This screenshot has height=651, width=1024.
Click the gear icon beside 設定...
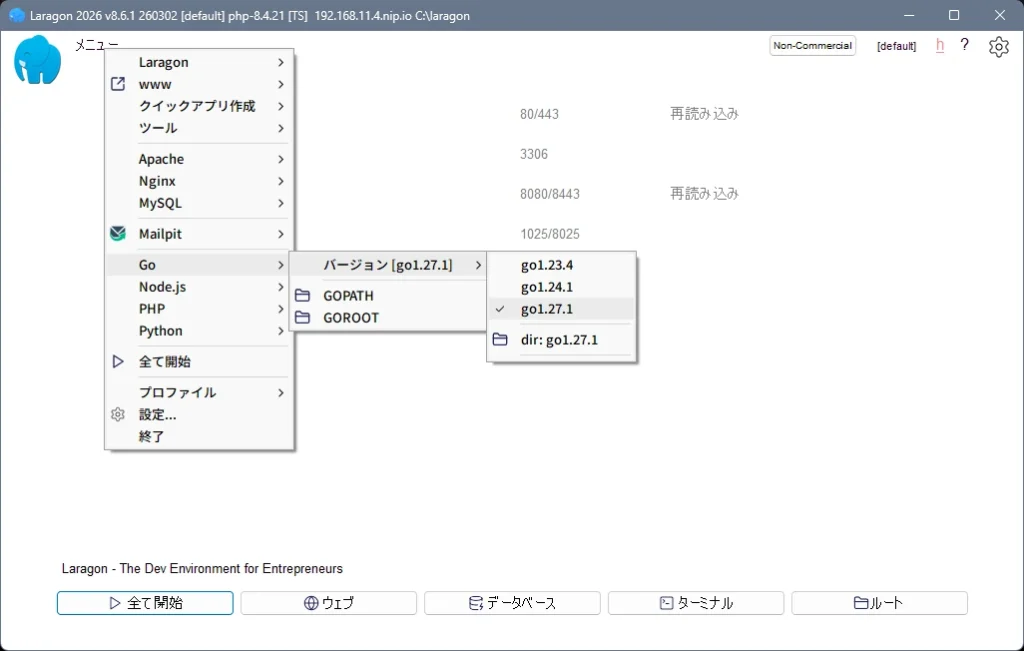coord(118,415)
